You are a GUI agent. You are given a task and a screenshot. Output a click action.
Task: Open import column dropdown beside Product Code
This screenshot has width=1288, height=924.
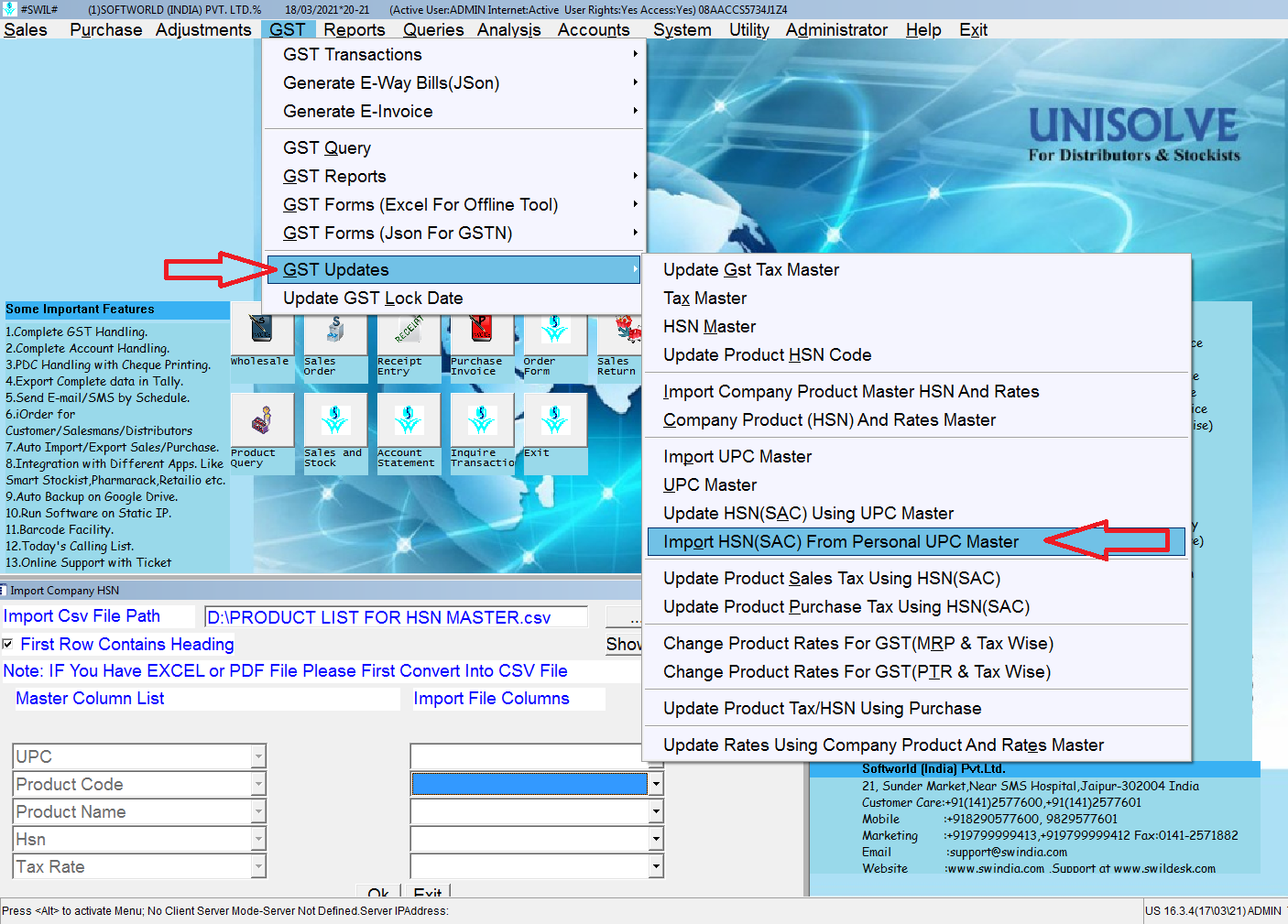coord(656,784)
